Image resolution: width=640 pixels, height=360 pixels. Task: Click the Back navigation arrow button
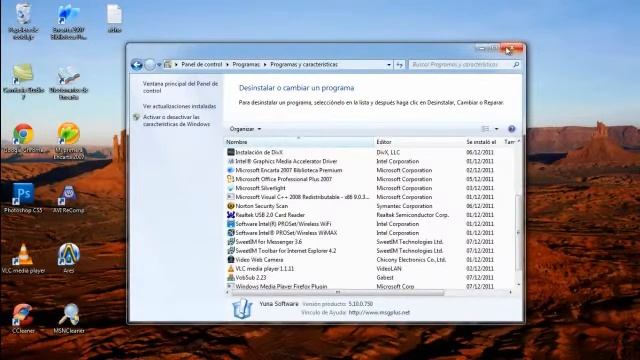(x=137, y=64)
